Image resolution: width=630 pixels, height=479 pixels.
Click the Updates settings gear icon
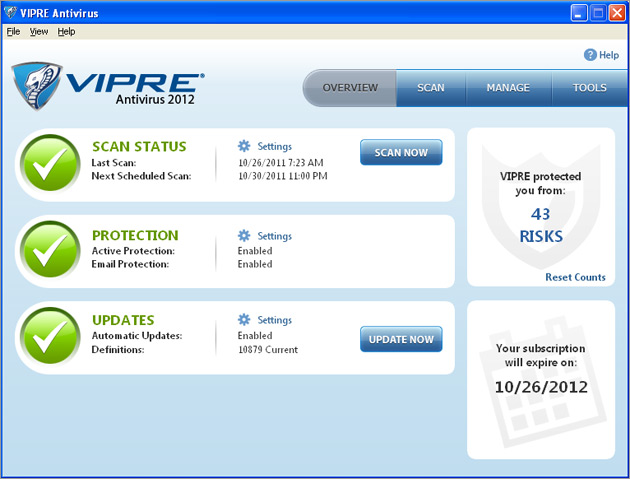(244, 319)
